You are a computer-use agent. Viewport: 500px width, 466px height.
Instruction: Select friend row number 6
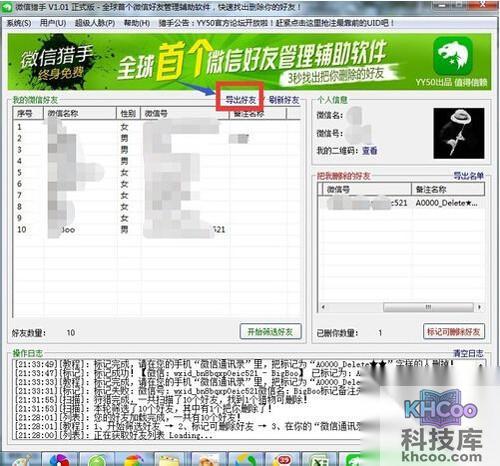pos(157,184)
